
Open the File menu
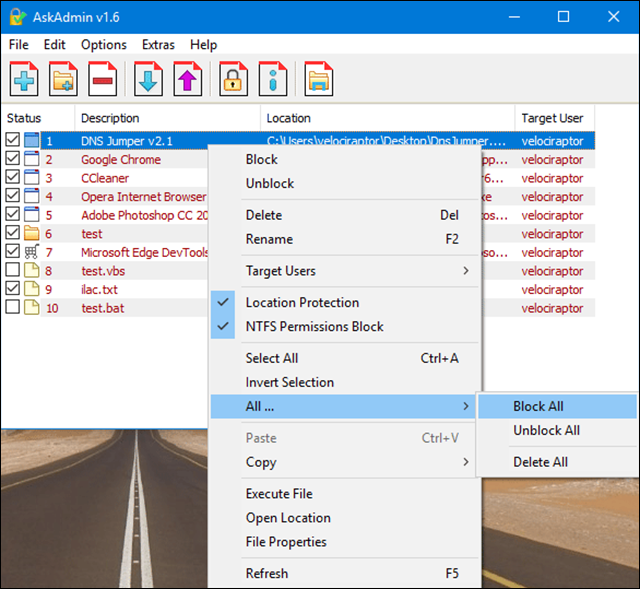pyautogui.click(x=19, y=44)
